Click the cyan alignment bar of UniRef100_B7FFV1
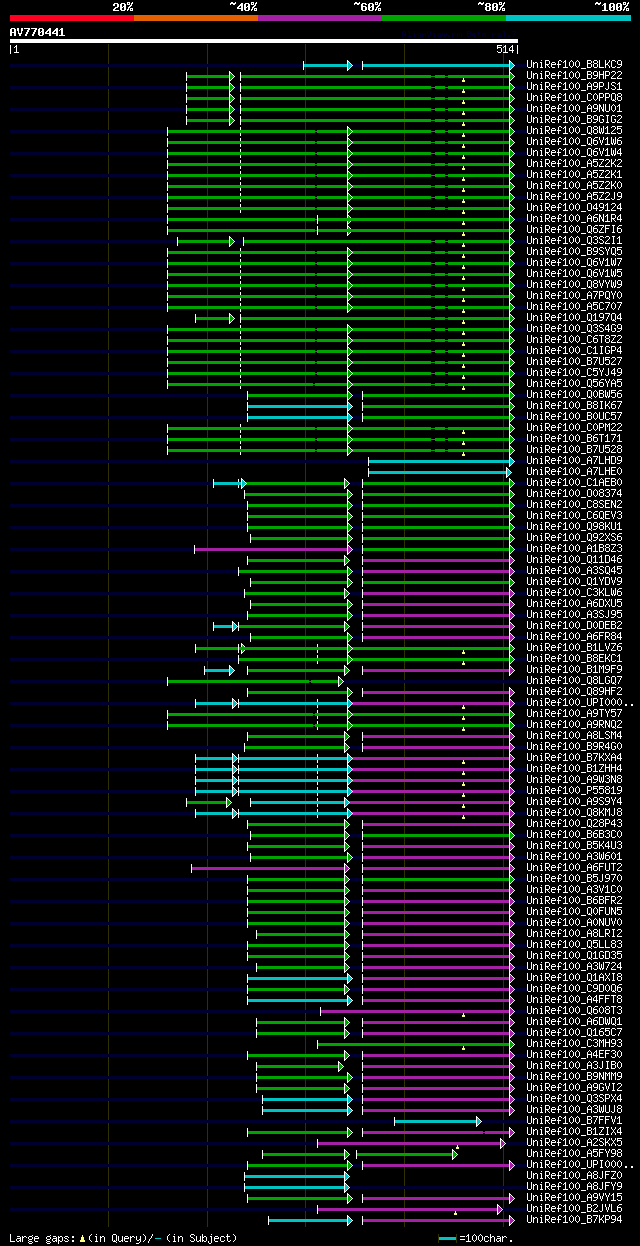 [438, 1121]
